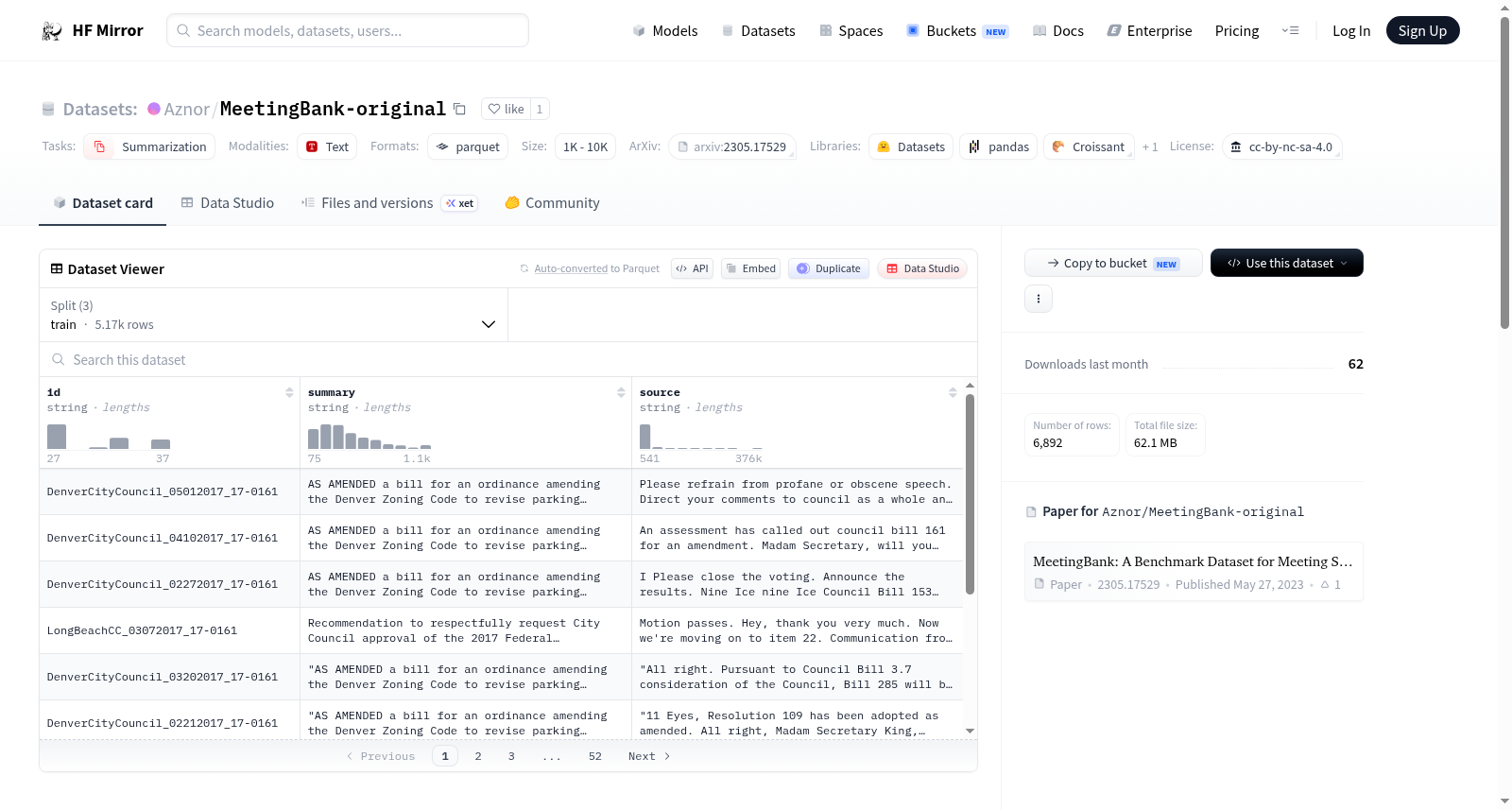Viewport: 1512px width, 810px height.
Task: Sort the id column
Action: point(289,392)
